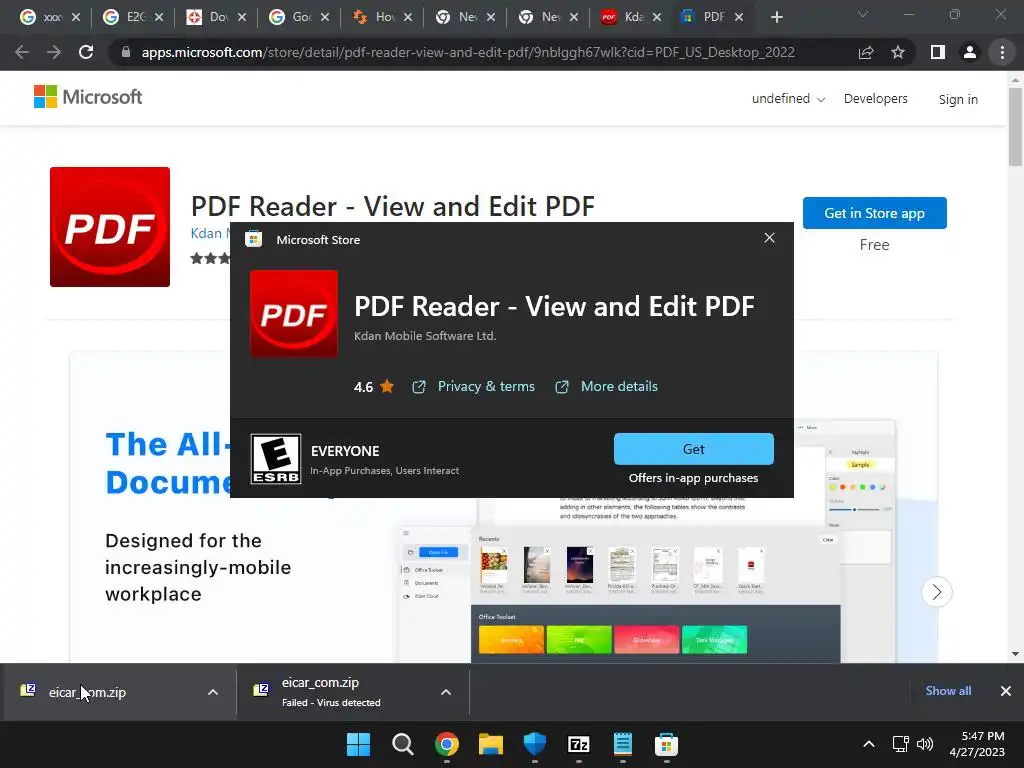Open 7-Zip from taskbar
1024x768 pixels.
coord(579,744)
